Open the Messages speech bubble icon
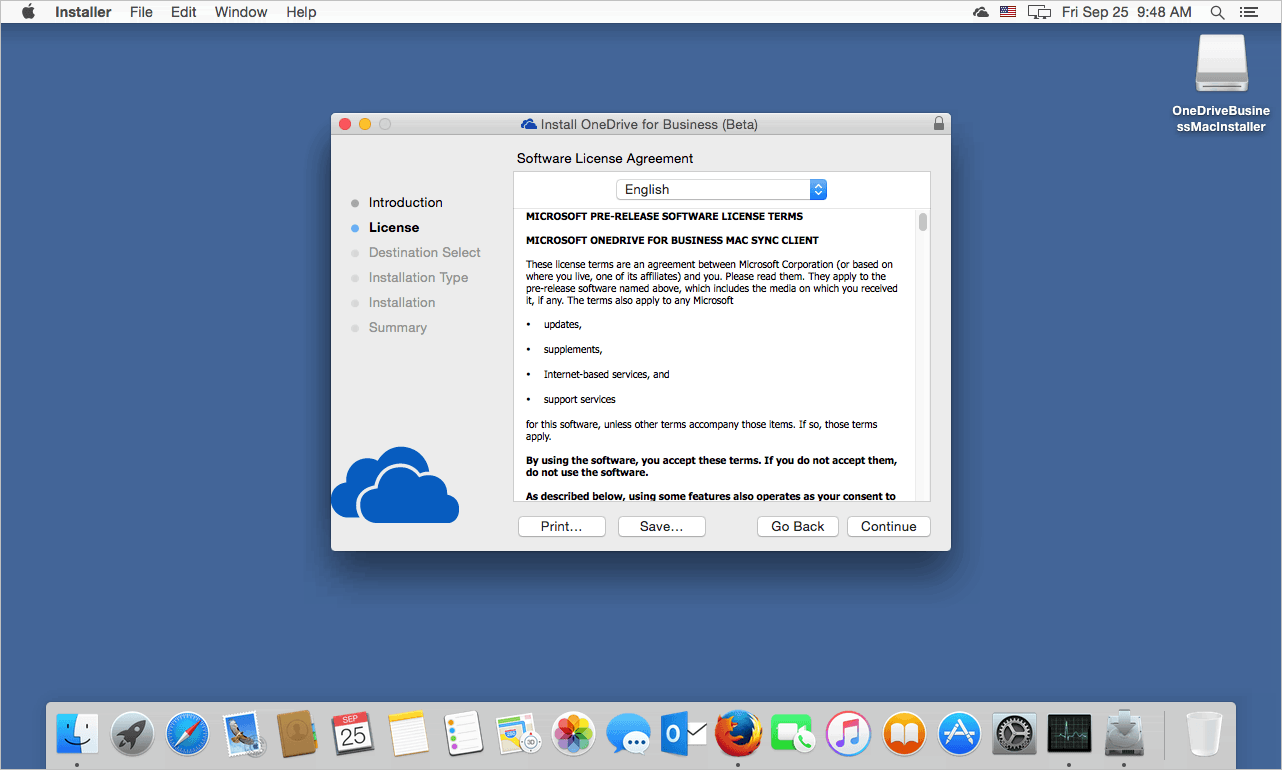 pos(629,735)
